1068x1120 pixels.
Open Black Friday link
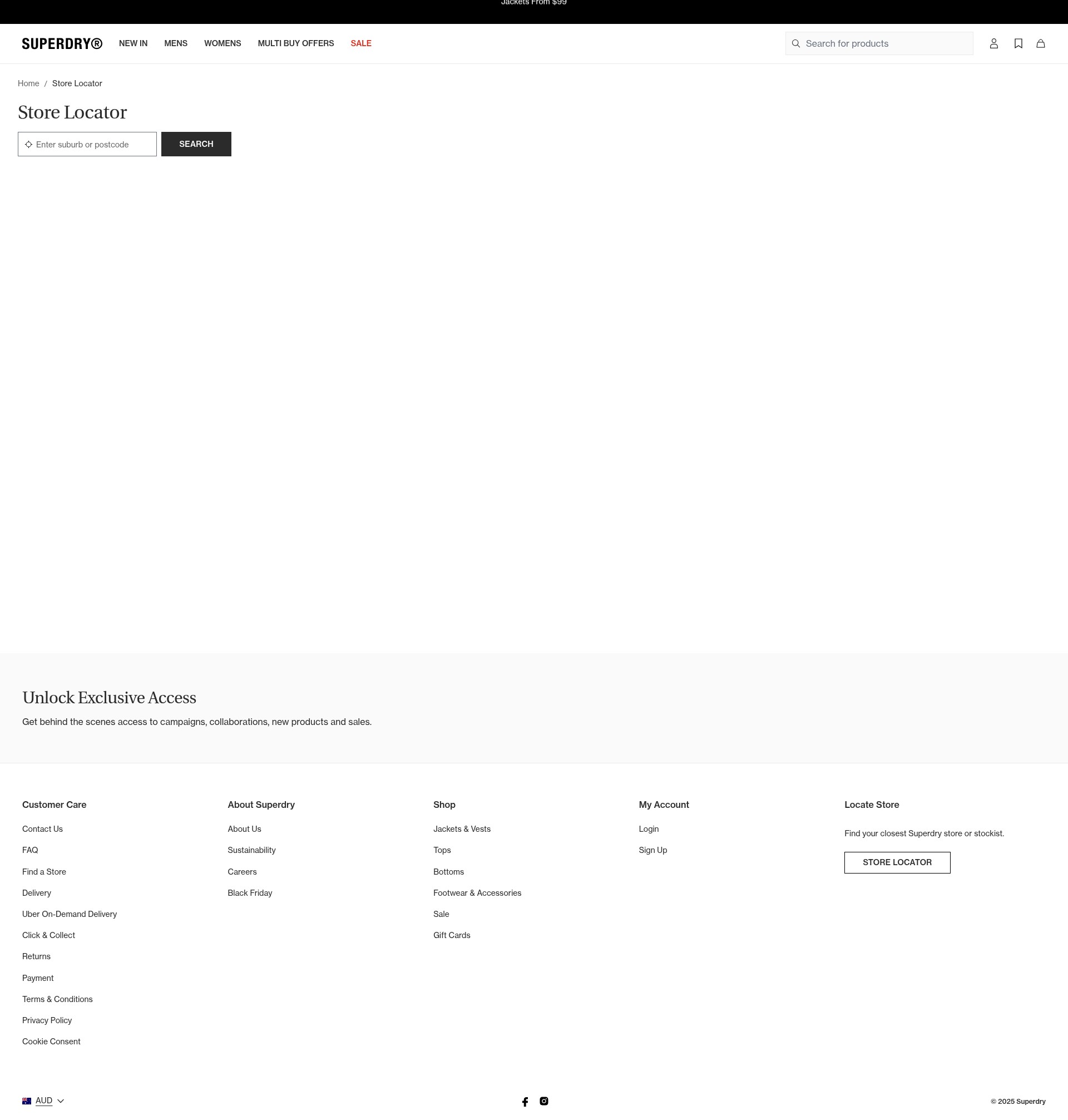tap(250, 893)
